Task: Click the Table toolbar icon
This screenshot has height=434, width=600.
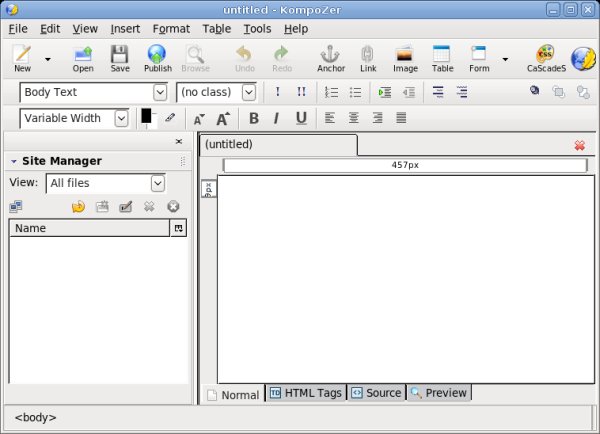Action: (442, 59)
